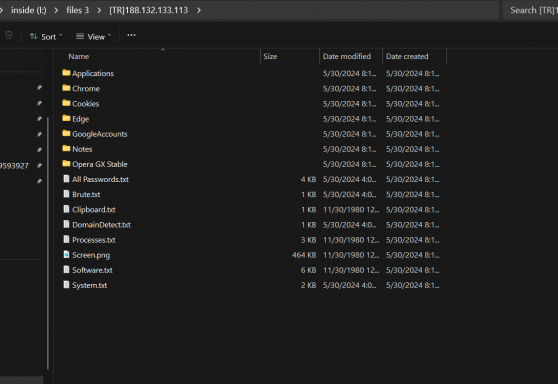The image size is (558, 384).
Task: Select the Brute.txt file icon
Action: [x=66, y=194]
